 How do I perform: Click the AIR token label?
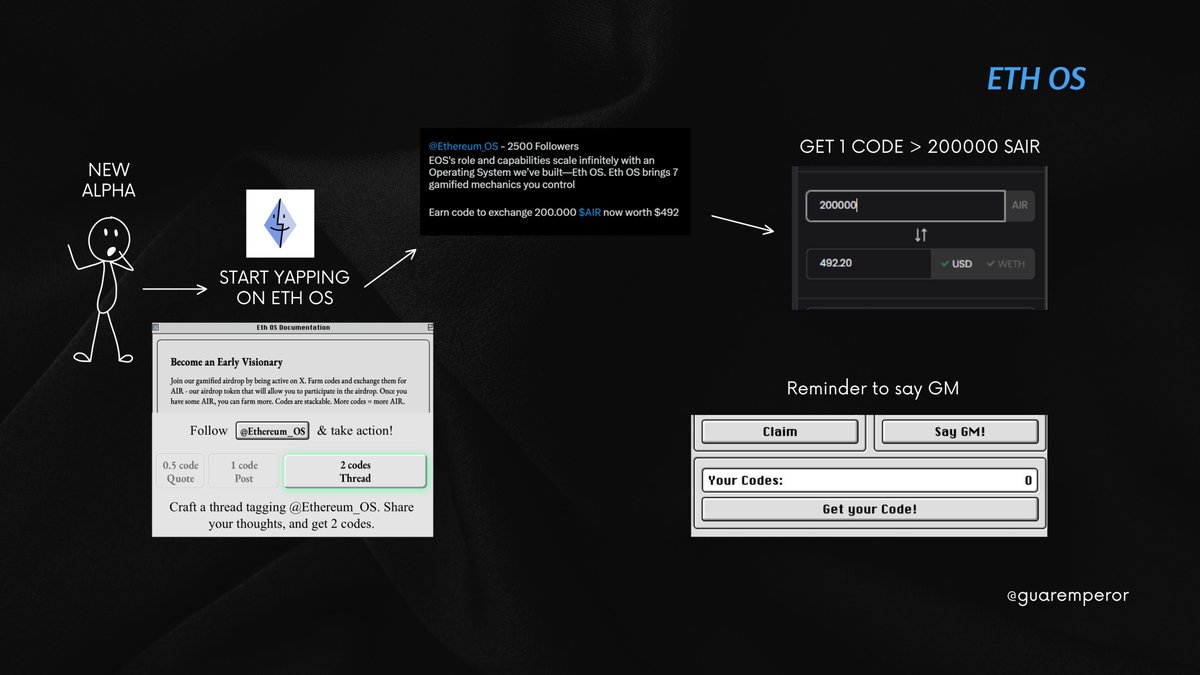[x=1020, y=206]
